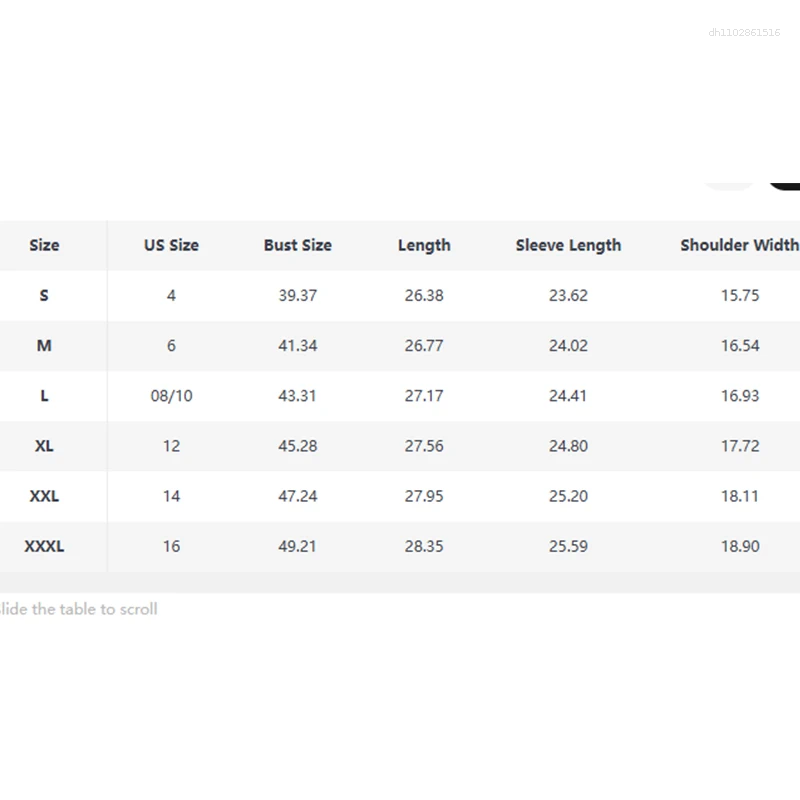Click the 39.37 bust size cell
The width and height of the screenshot is (800, 800).
point(298,295)
